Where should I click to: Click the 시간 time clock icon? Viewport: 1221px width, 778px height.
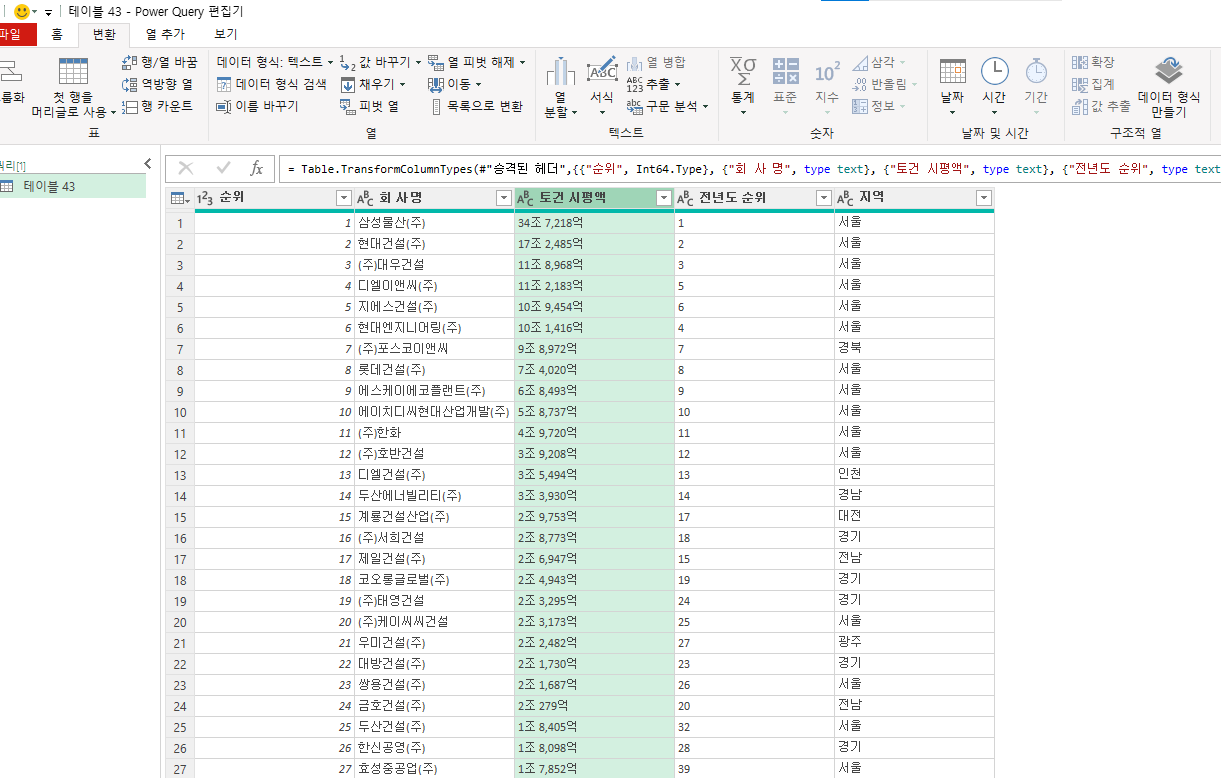pos(994,71)
